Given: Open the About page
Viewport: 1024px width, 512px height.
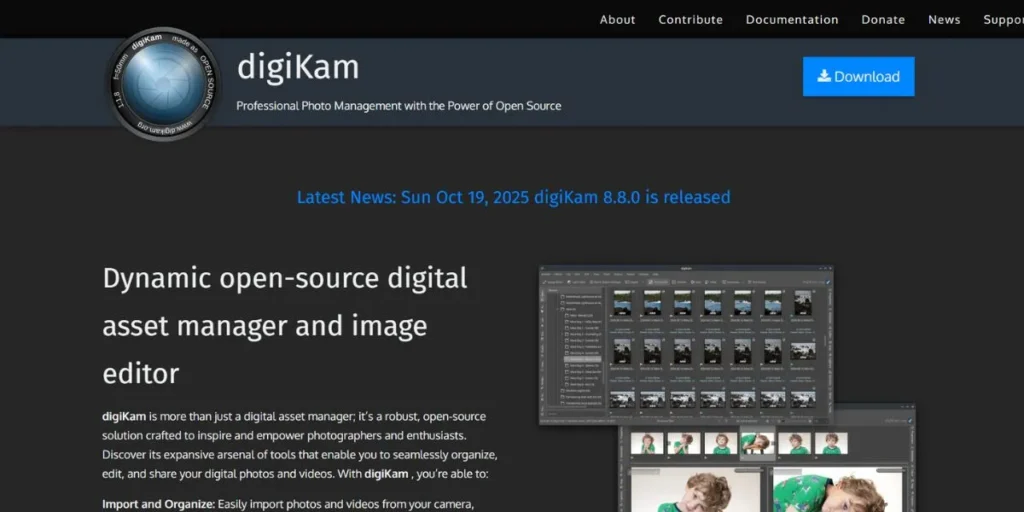Looking at the screenshot, I should pos(617,19).
